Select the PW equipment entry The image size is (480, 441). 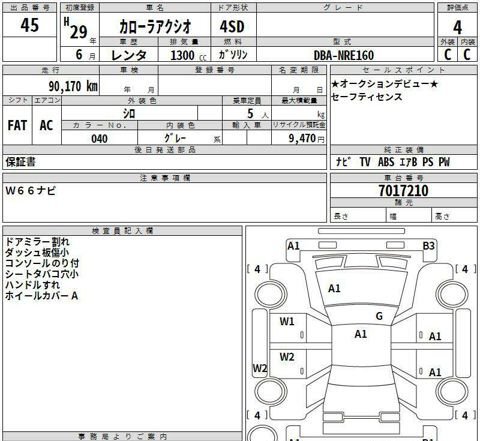click(x=444, y=162)
